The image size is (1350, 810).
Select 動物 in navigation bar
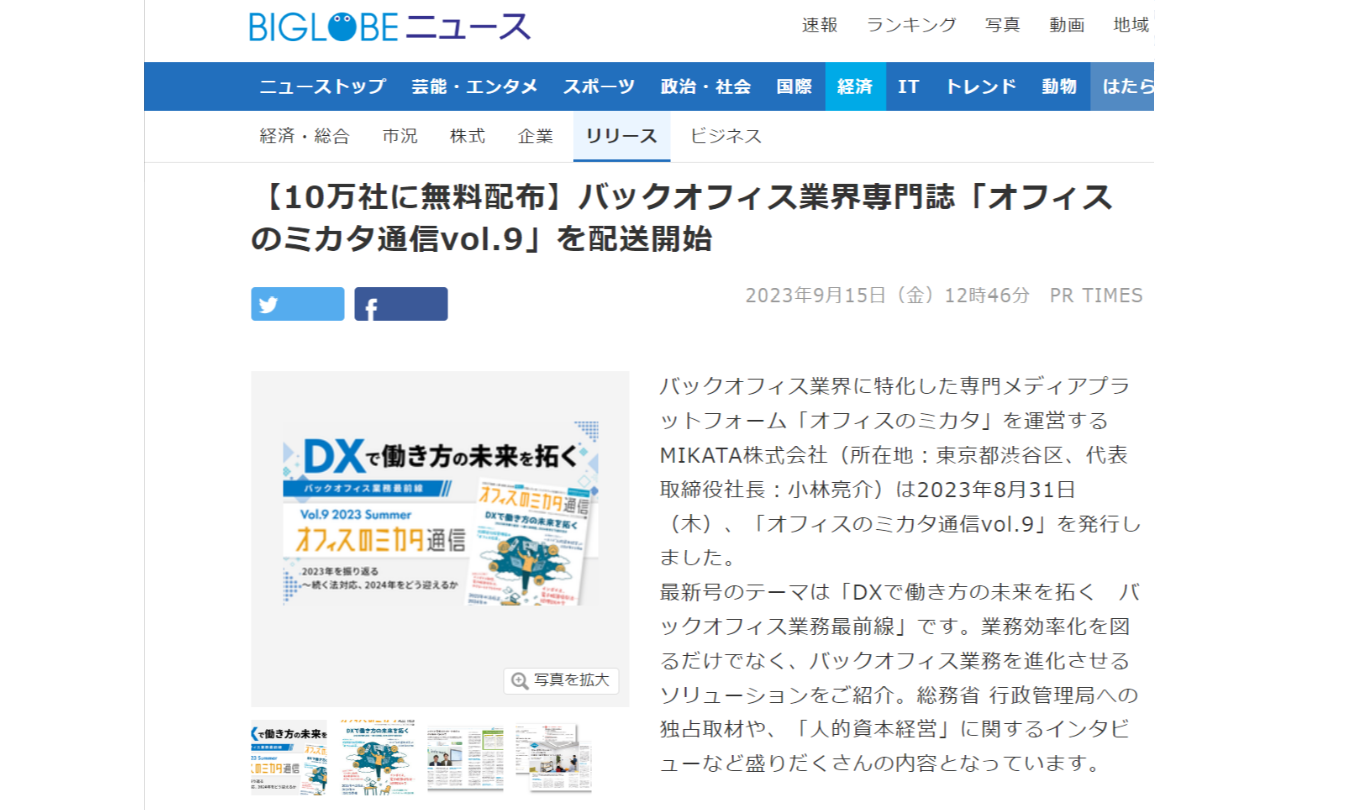[x=1059, y=86]
